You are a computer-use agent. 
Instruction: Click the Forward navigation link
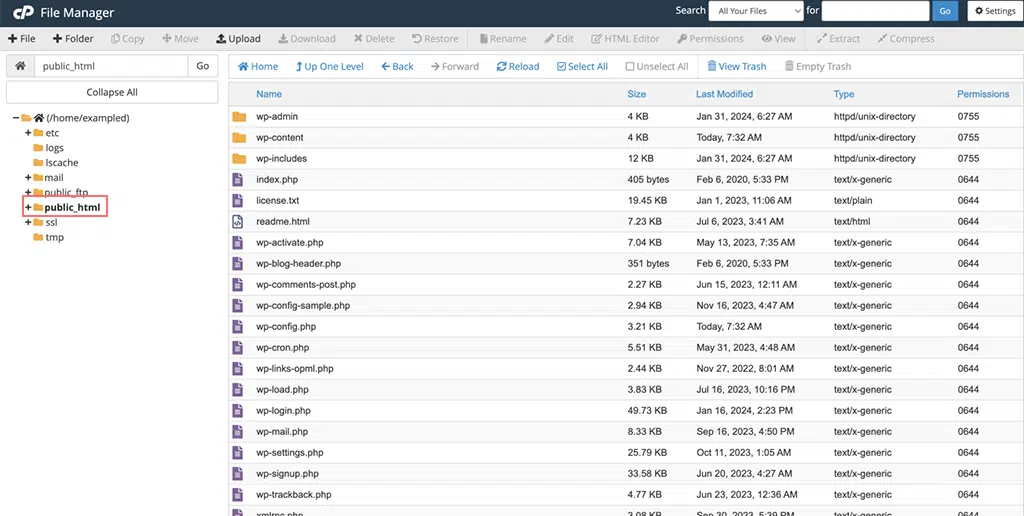tap(455, 66)
